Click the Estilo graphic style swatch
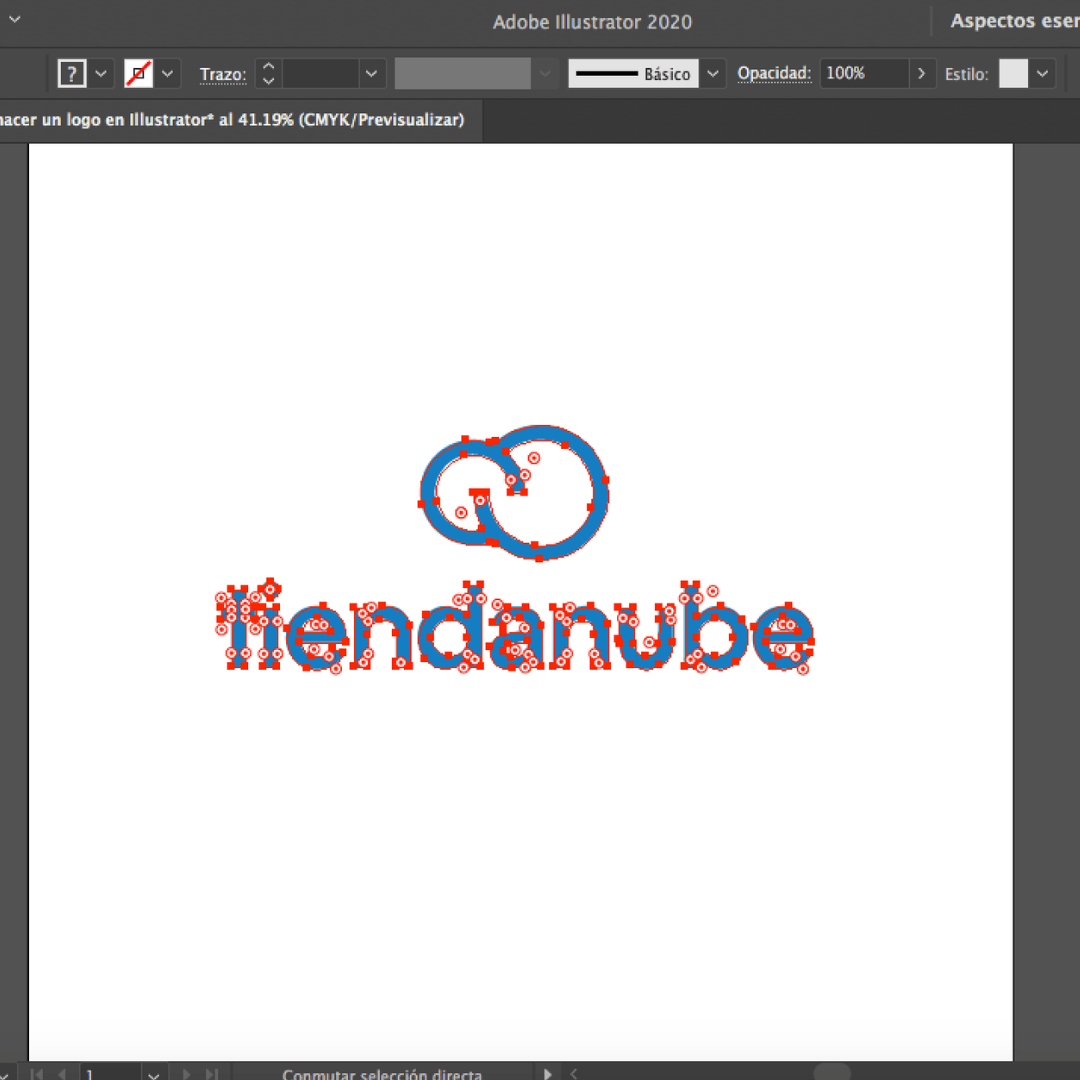Image resolution: width=1080 pixels, height=1080 pixels. pos(1013,74)
